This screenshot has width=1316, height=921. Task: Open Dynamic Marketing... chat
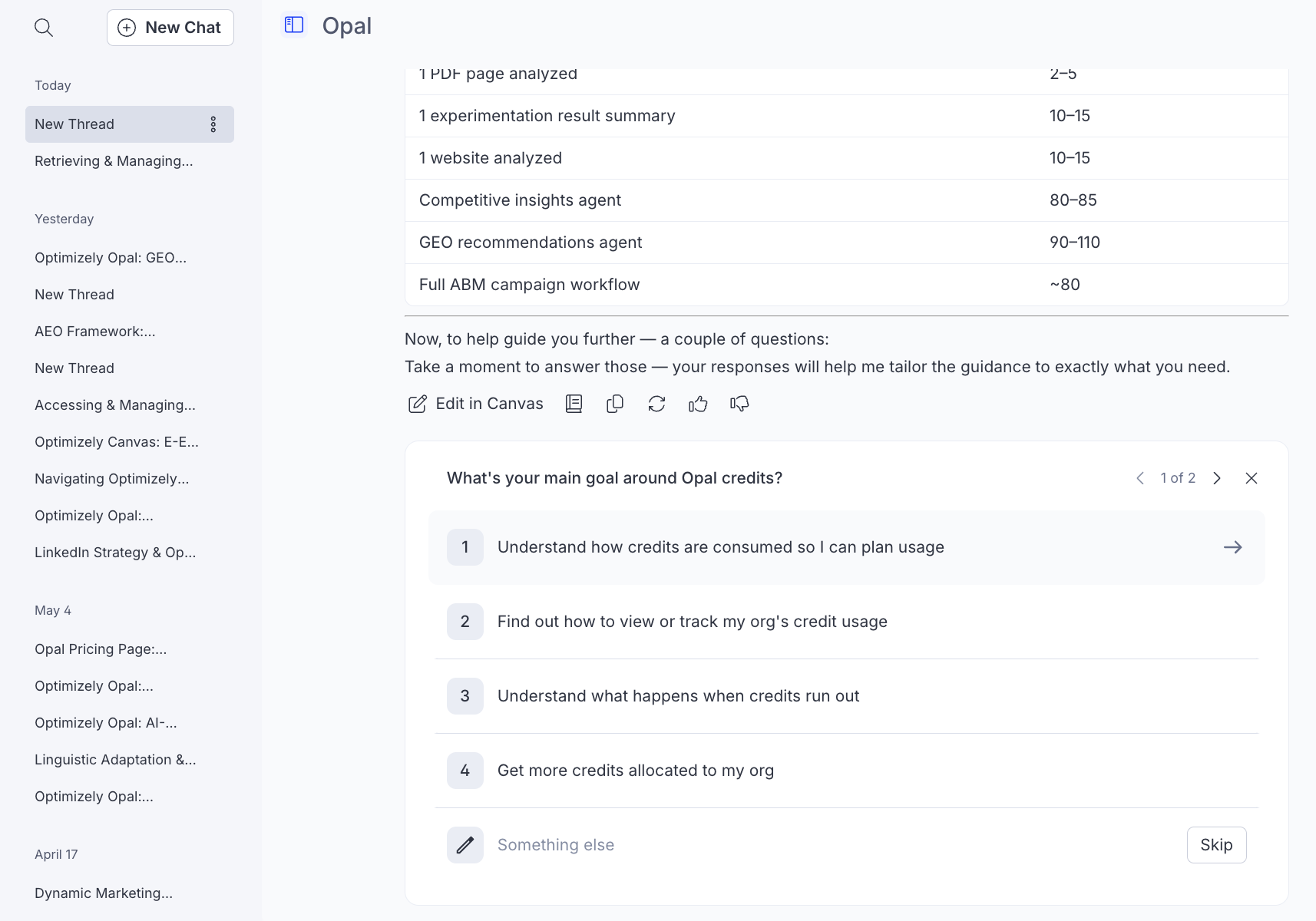(x=130, y=893)
